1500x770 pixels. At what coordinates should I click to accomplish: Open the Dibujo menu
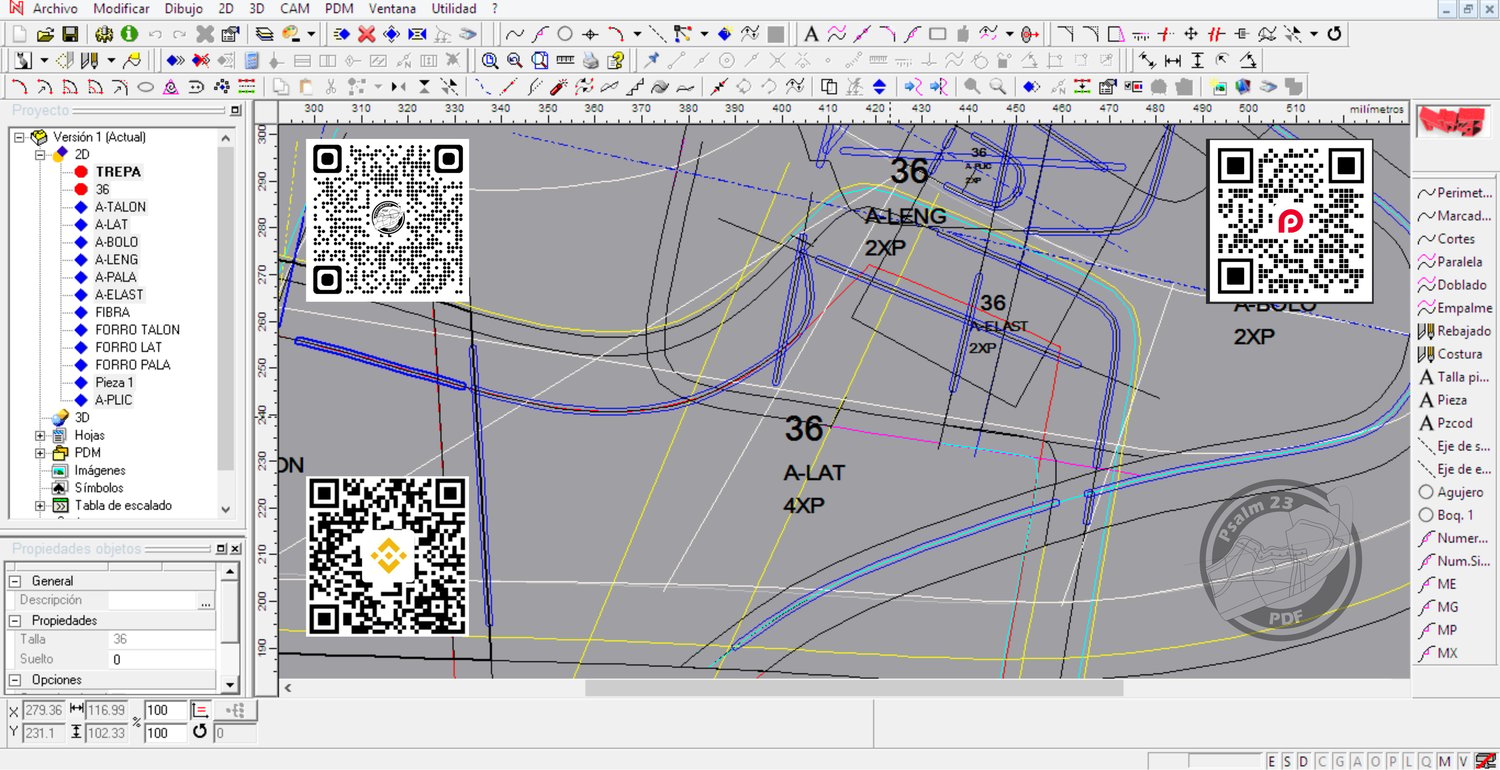click(x=183, y=8)
